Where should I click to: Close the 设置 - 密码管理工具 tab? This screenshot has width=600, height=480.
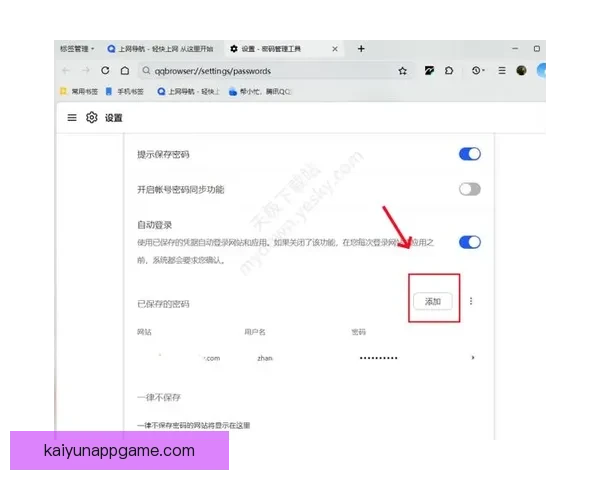pyautogui.click(x=335, y=49)
